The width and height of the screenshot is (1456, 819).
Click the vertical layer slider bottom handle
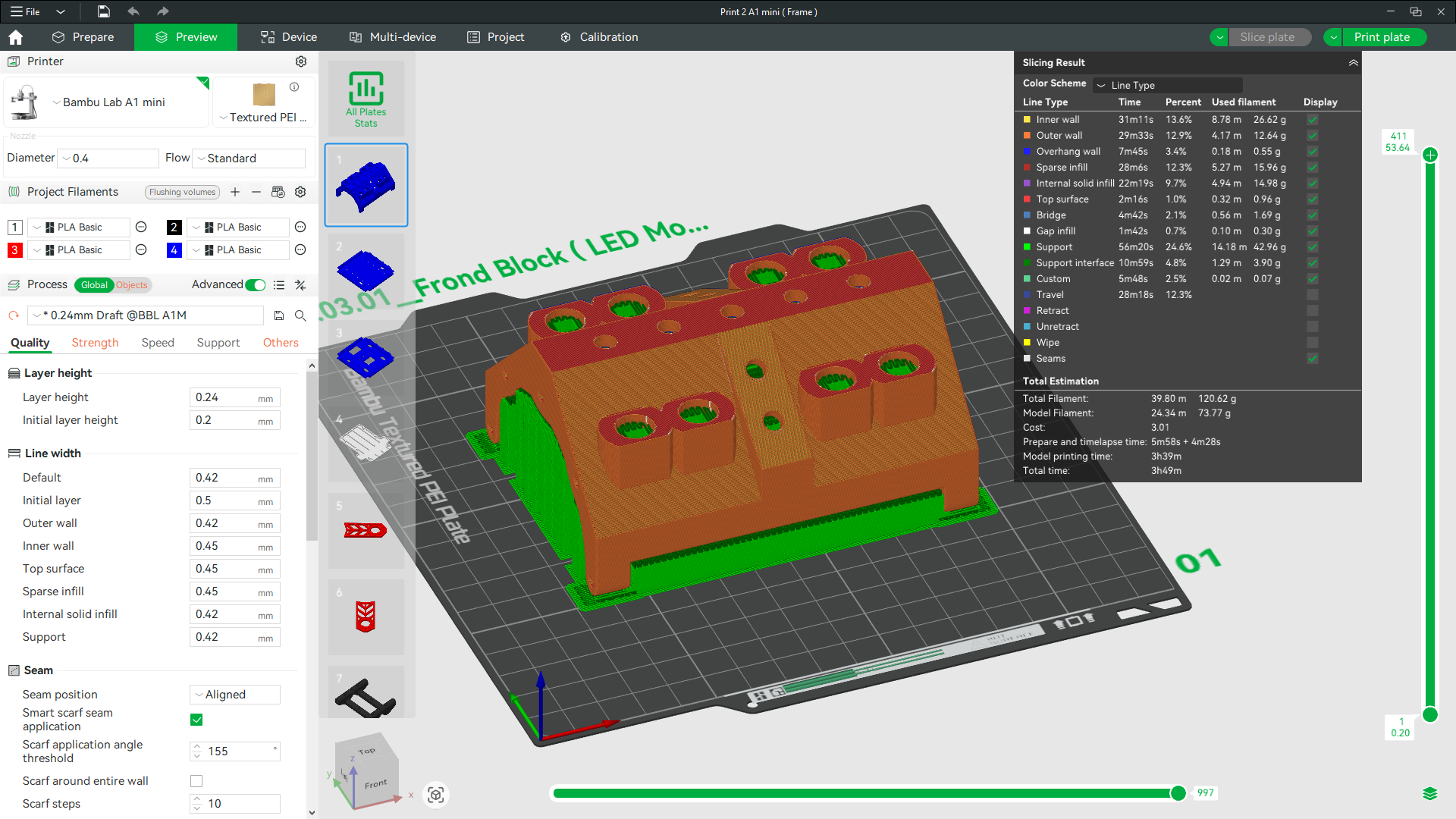click(1430, 714)
